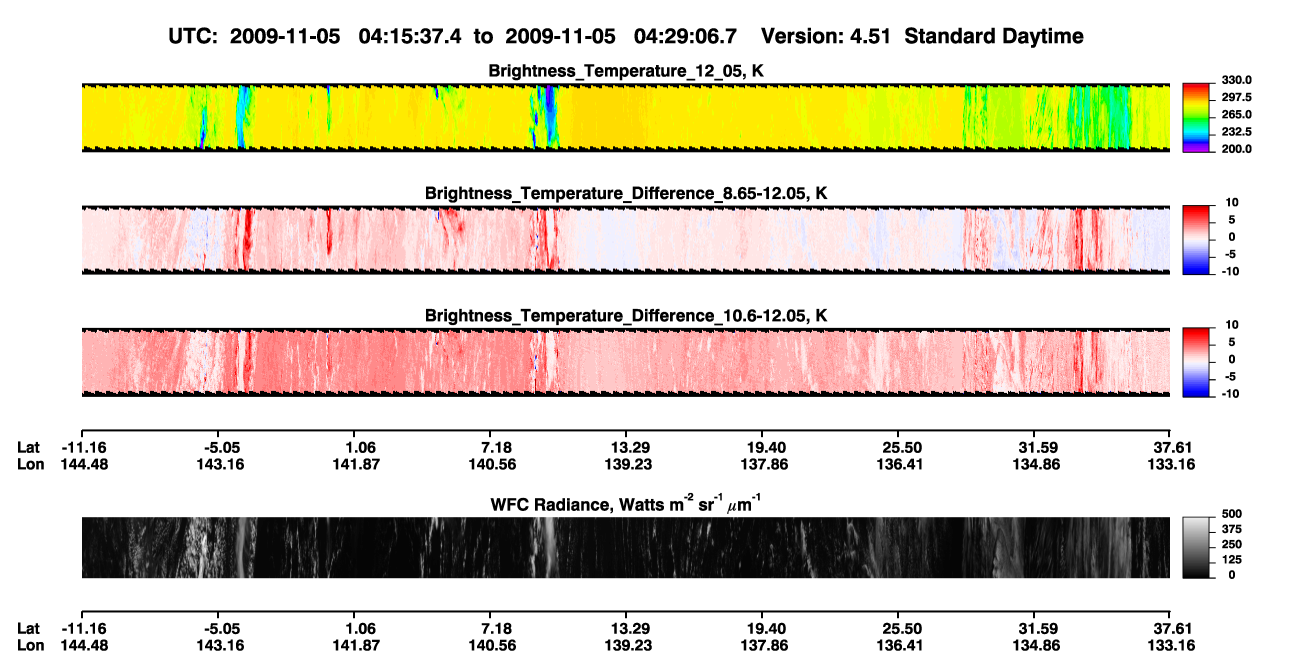Click latitude '13.29' under the 10.6-12.05 panel
The height and width of the screenshot is (667, 1300).
coord(626,447)
